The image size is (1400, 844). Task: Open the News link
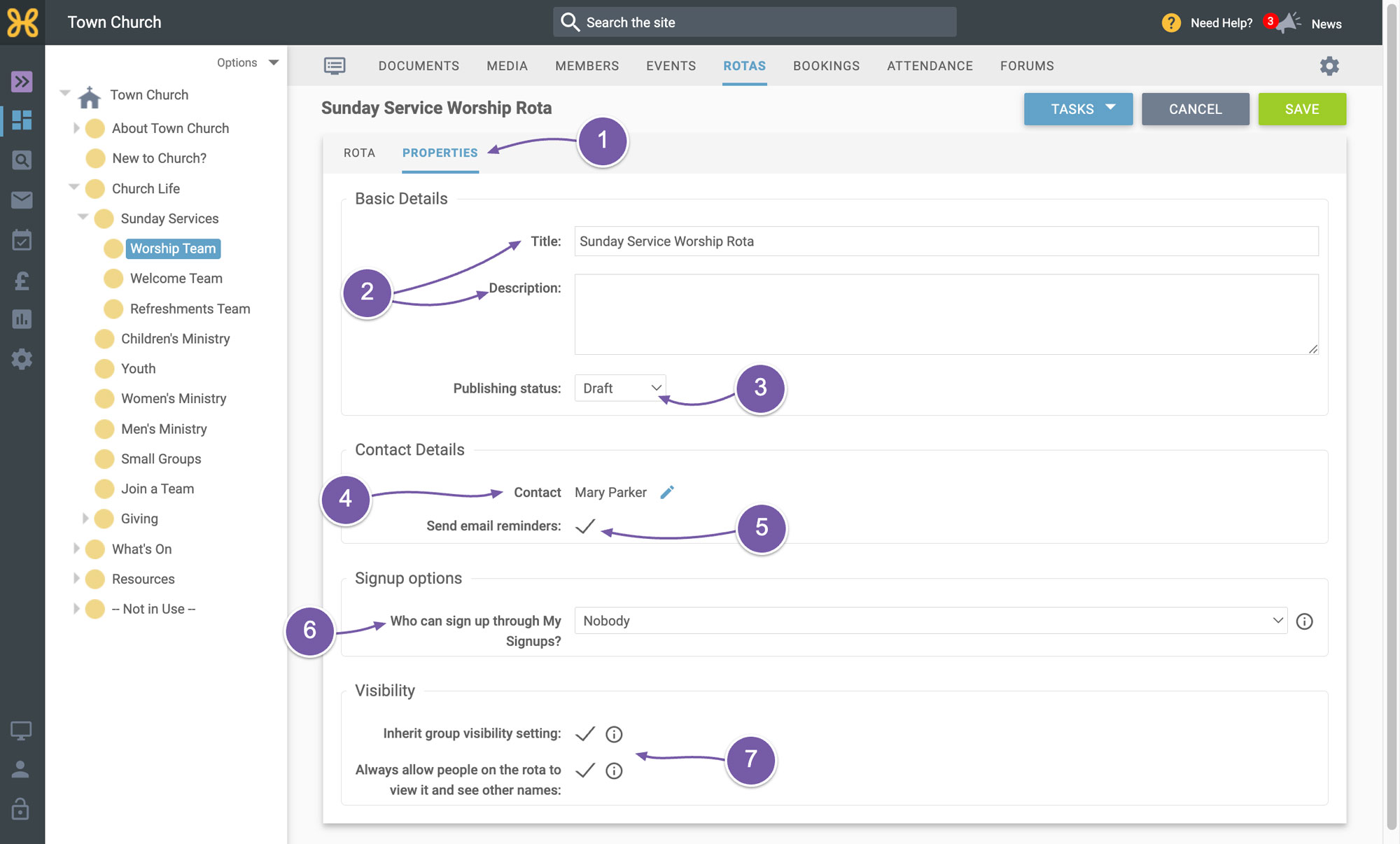[1326, 24]
